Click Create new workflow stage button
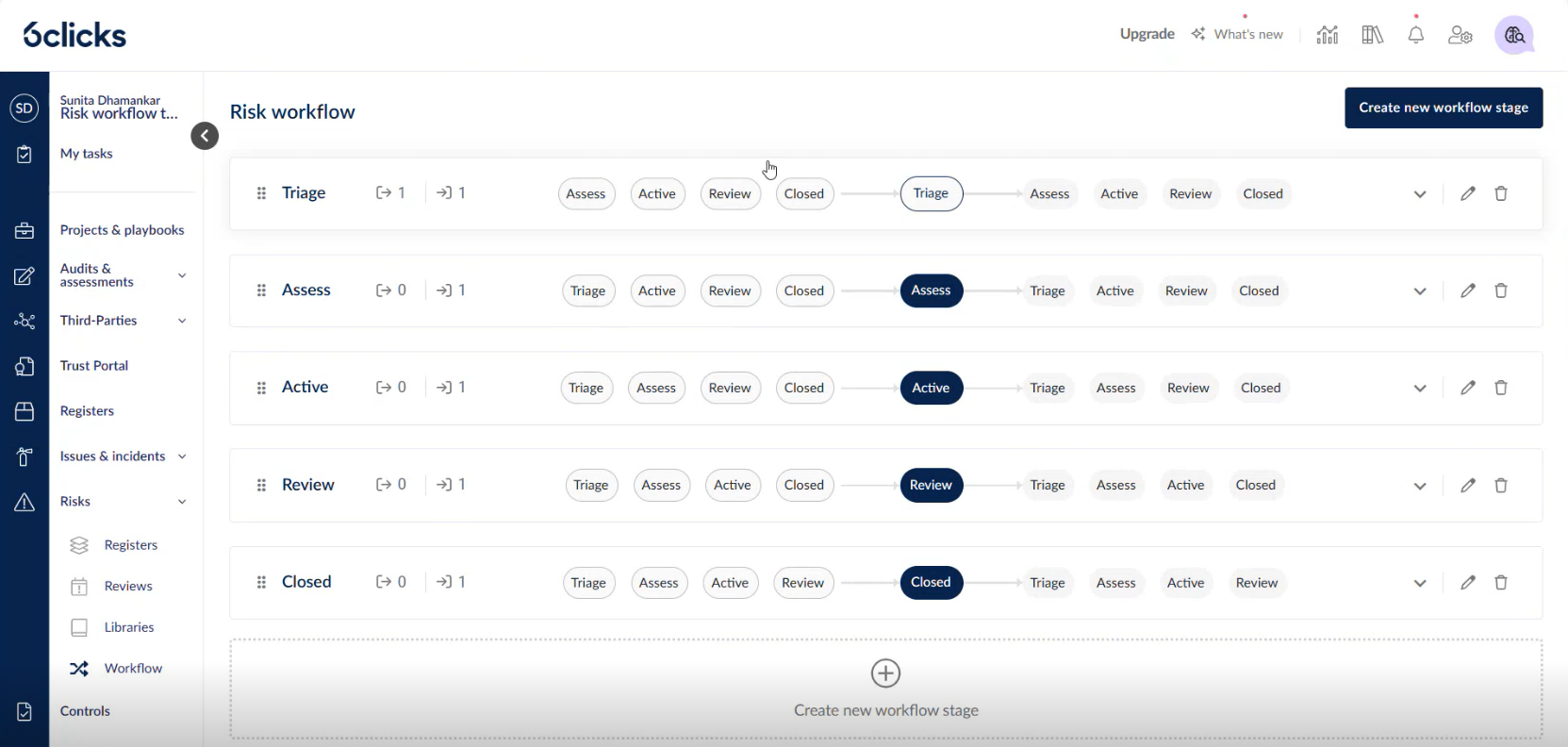The width and height of the screenshot is (1568, 747). (x=1443, y=108)
